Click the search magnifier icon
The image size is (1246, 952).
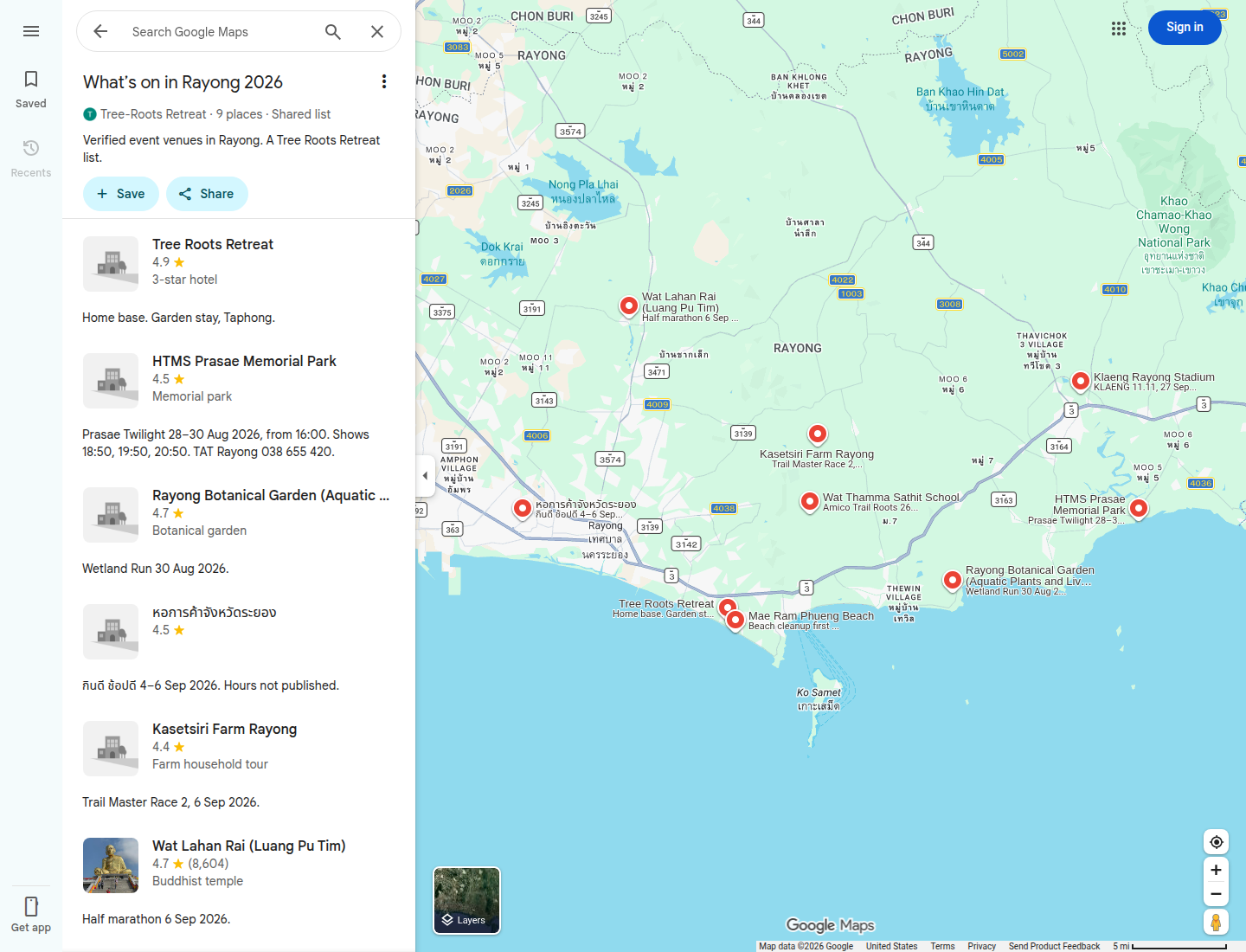click(333, 32)
